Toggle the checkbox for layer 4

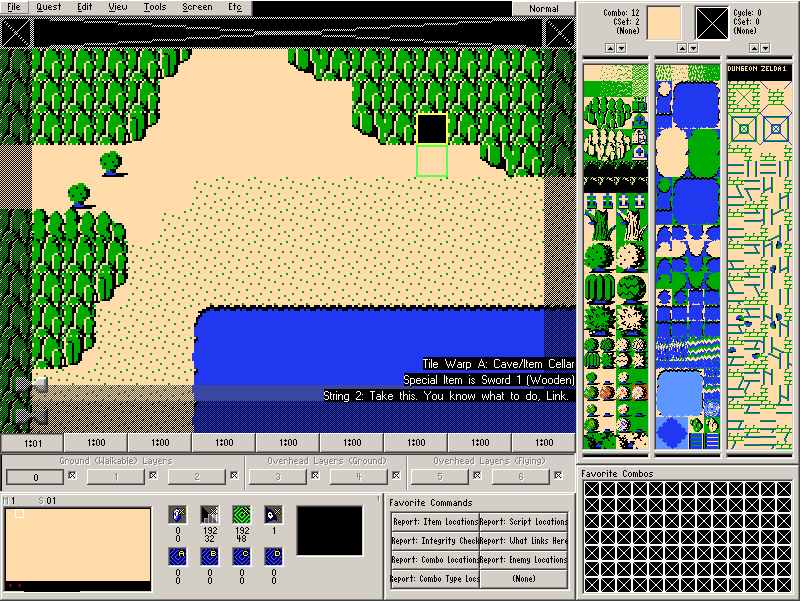[396, 475]
